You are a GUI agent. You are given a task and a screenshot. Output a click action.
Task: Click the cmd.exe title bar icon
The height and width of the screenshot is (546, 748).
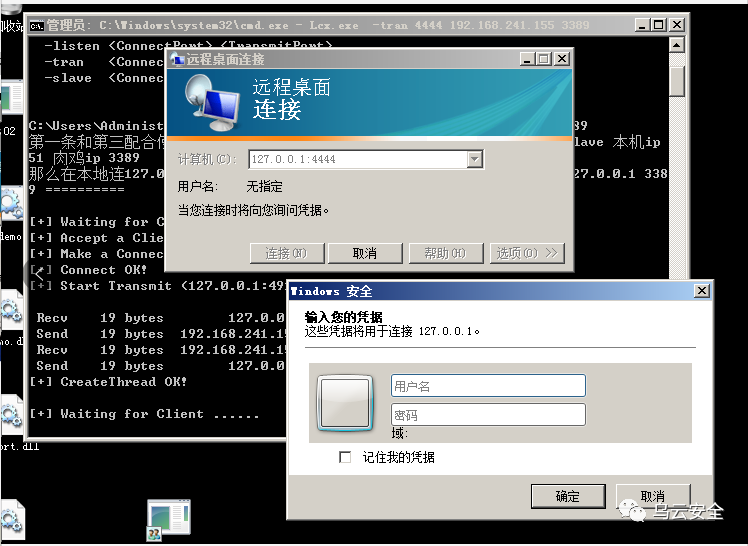[36, 25]
